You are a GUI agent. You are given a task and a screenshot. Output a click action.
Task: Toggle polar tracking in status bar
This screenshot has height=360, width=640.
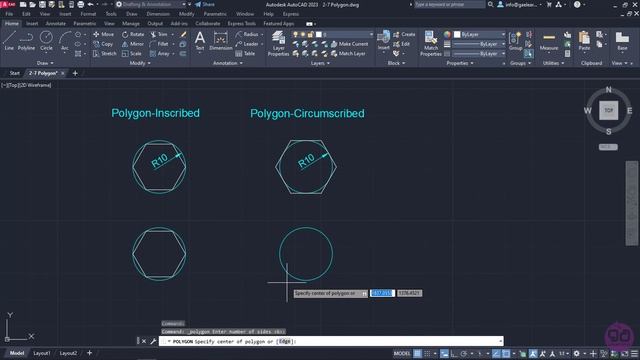pos(464,353)
